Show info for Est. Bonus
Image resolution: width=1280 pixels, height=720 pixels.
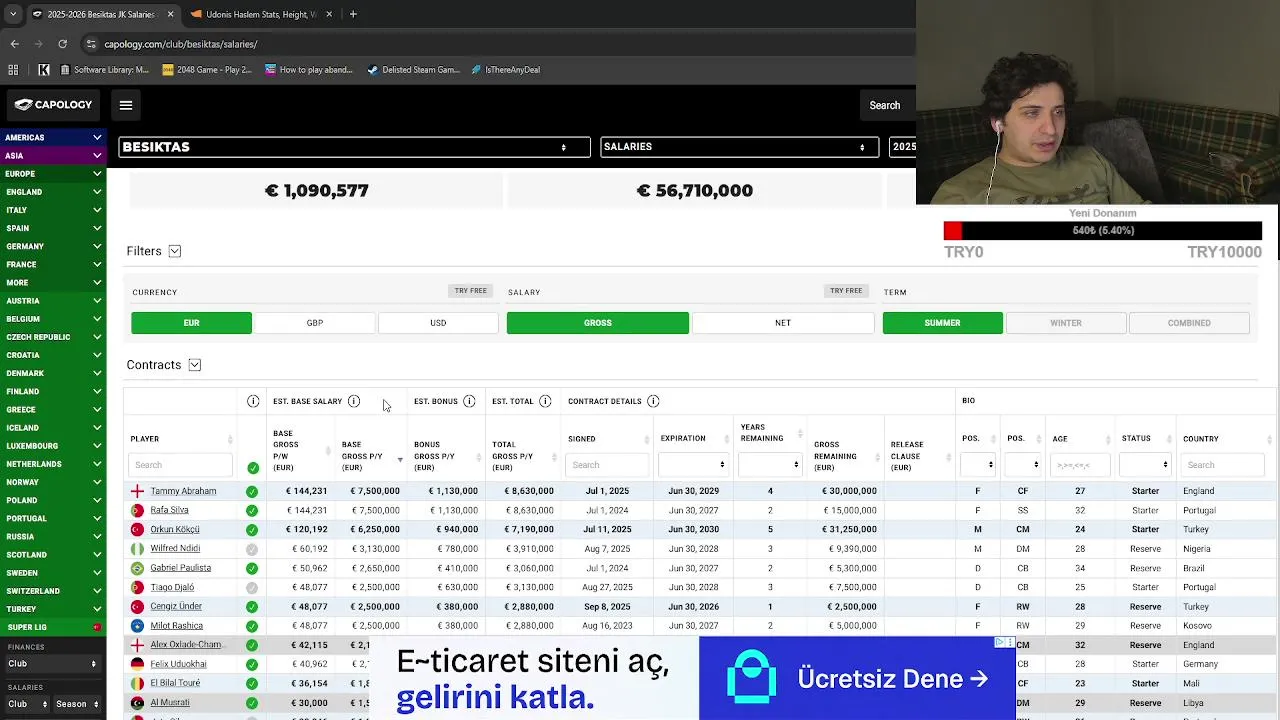469,401
